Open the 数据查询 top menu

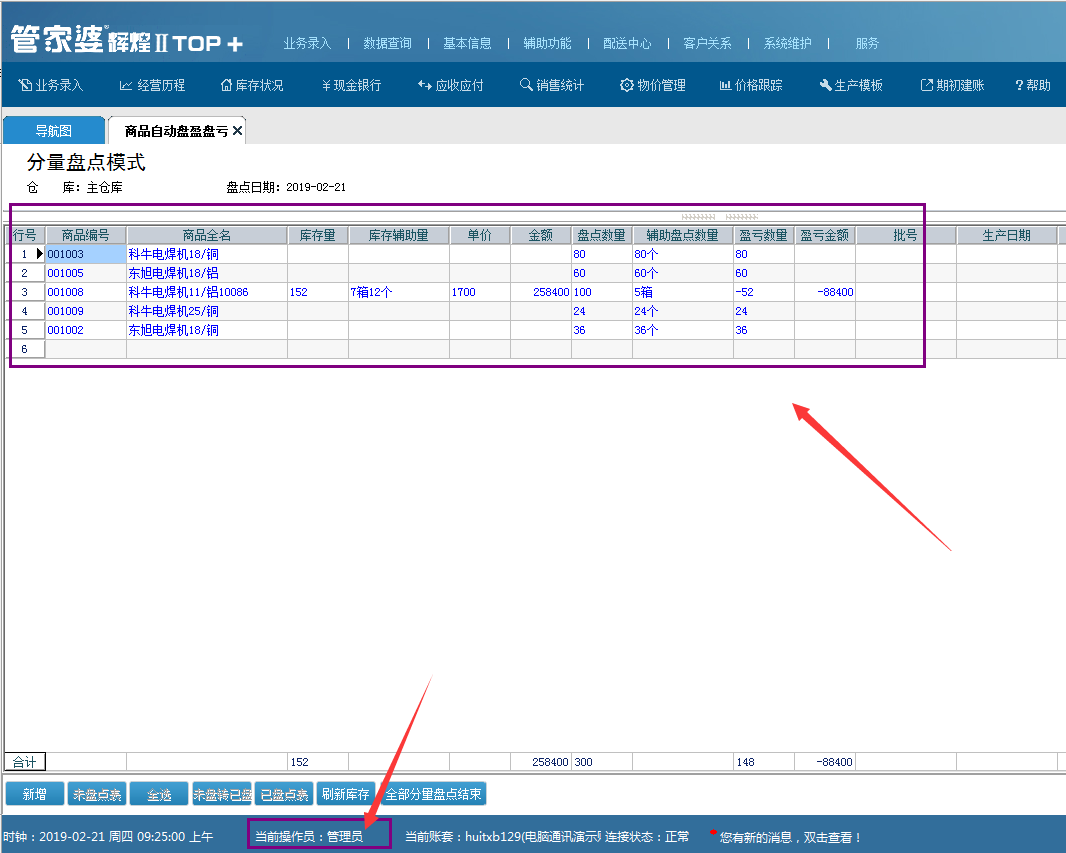pyautogui.click(x=387, y=44)
